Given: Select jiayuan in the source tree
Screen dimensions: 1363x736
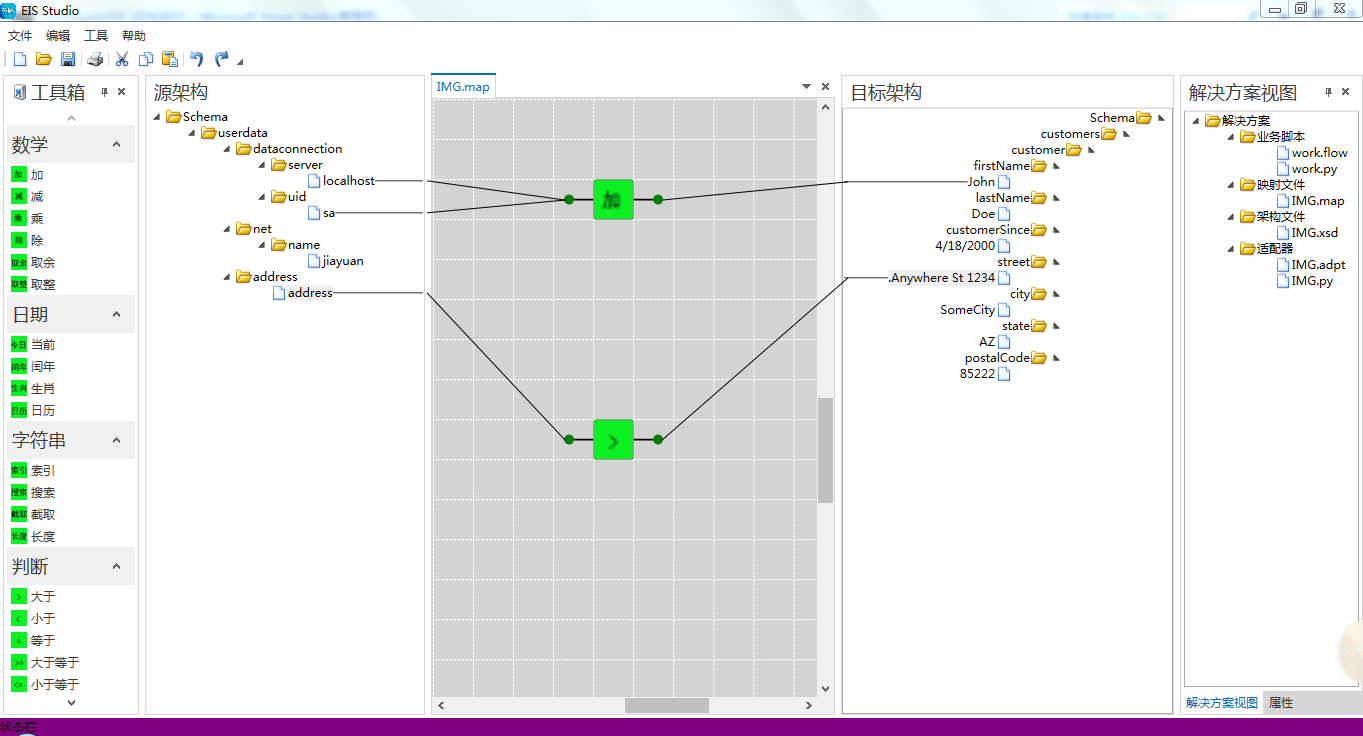Looking at the screenshot, I should coord(343,261).
